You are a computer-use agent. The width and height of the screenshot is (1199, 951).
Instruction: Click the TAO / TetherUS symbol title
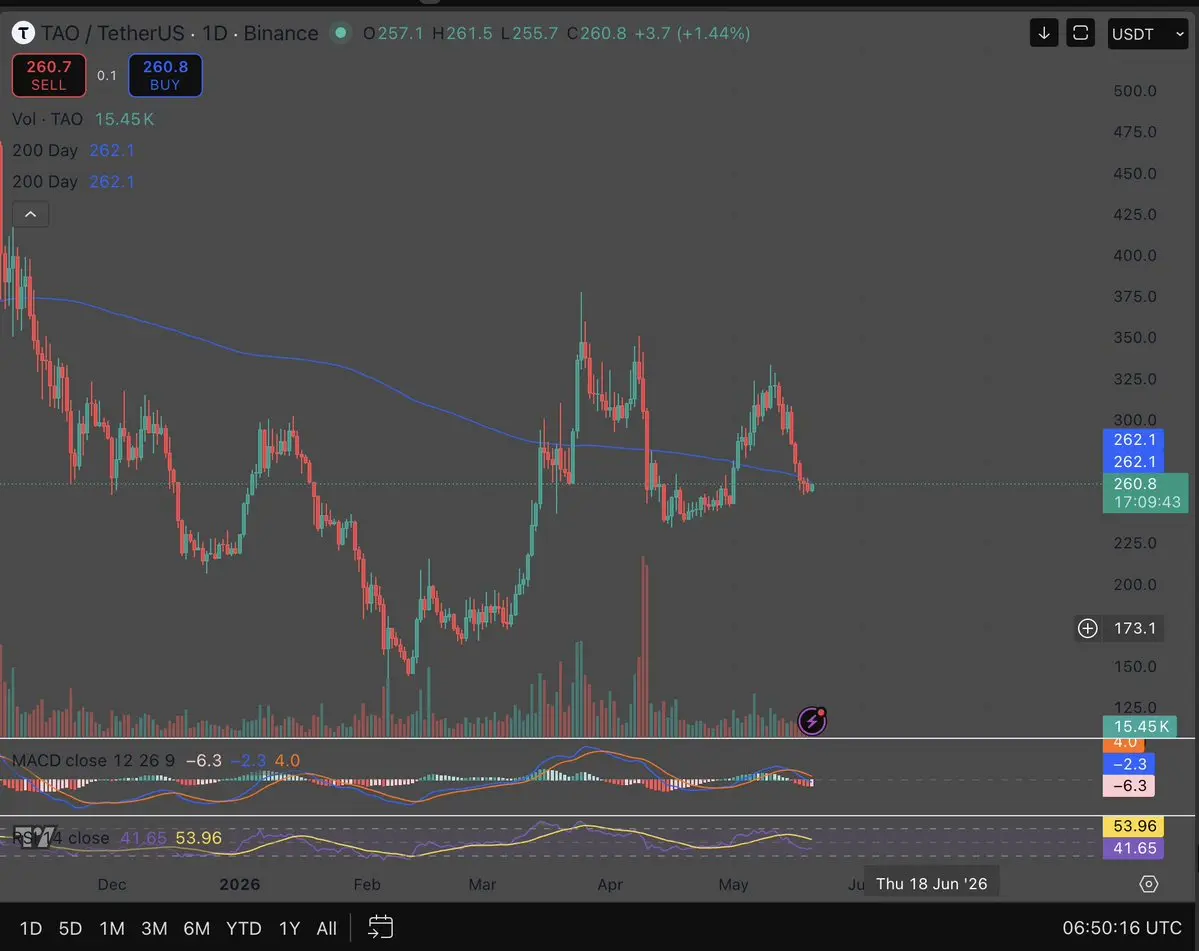point(112,33)
